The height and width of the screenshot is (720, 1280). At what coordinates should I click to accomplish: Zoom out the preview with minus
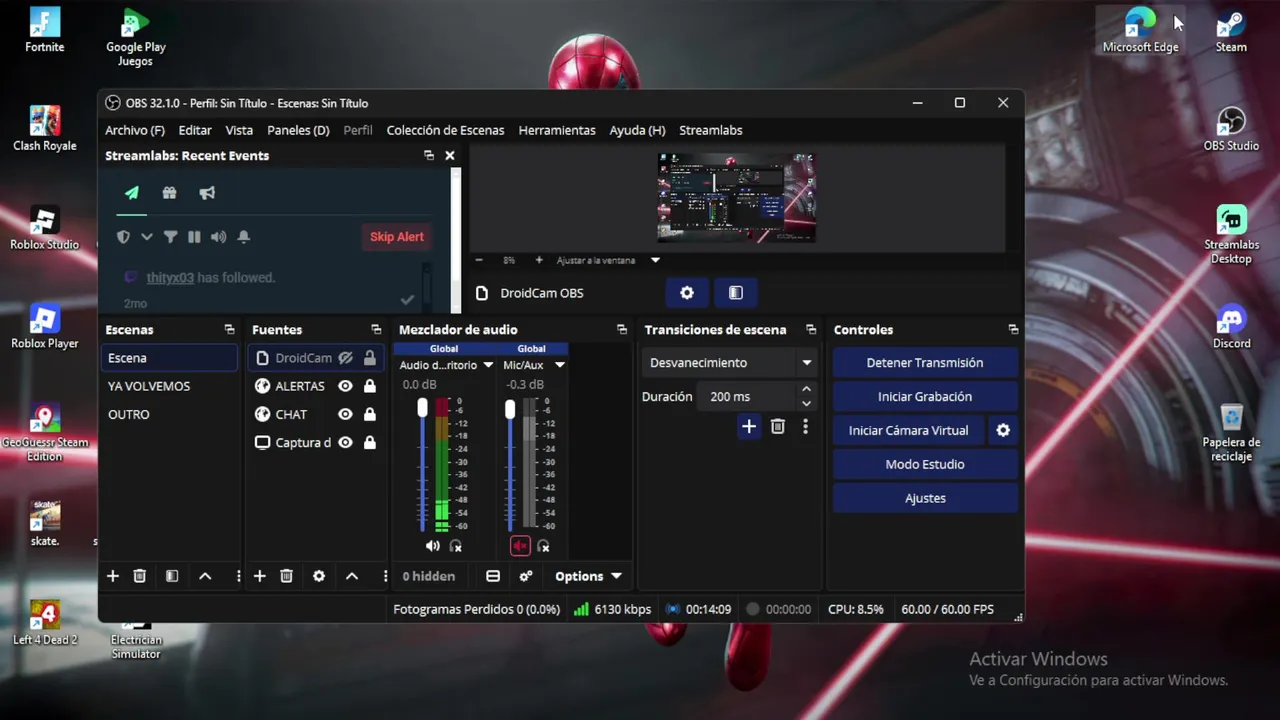pyautogui.click(x=479, y=260)
